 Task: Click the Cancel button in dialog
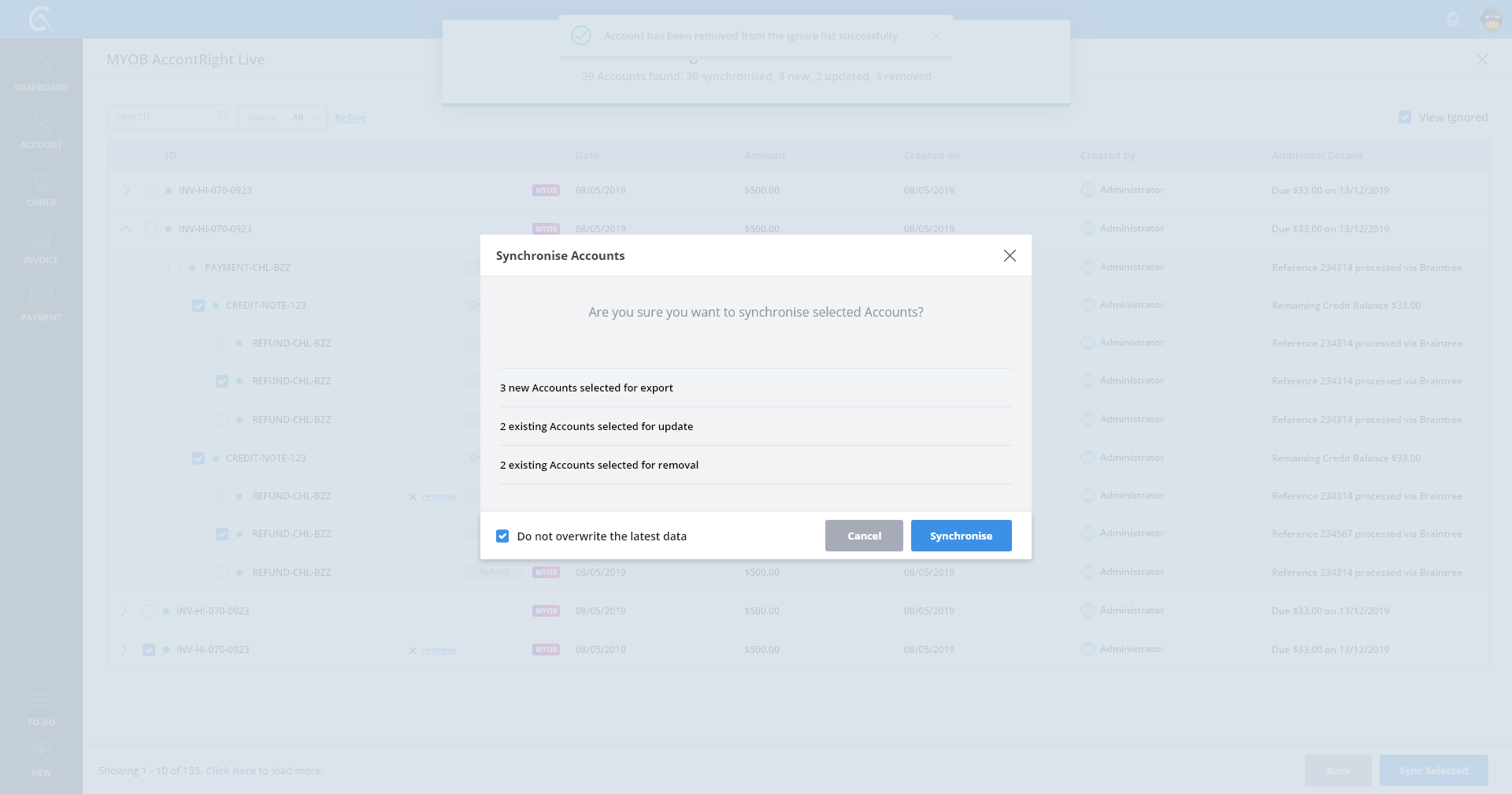click(x=864, y=536)
